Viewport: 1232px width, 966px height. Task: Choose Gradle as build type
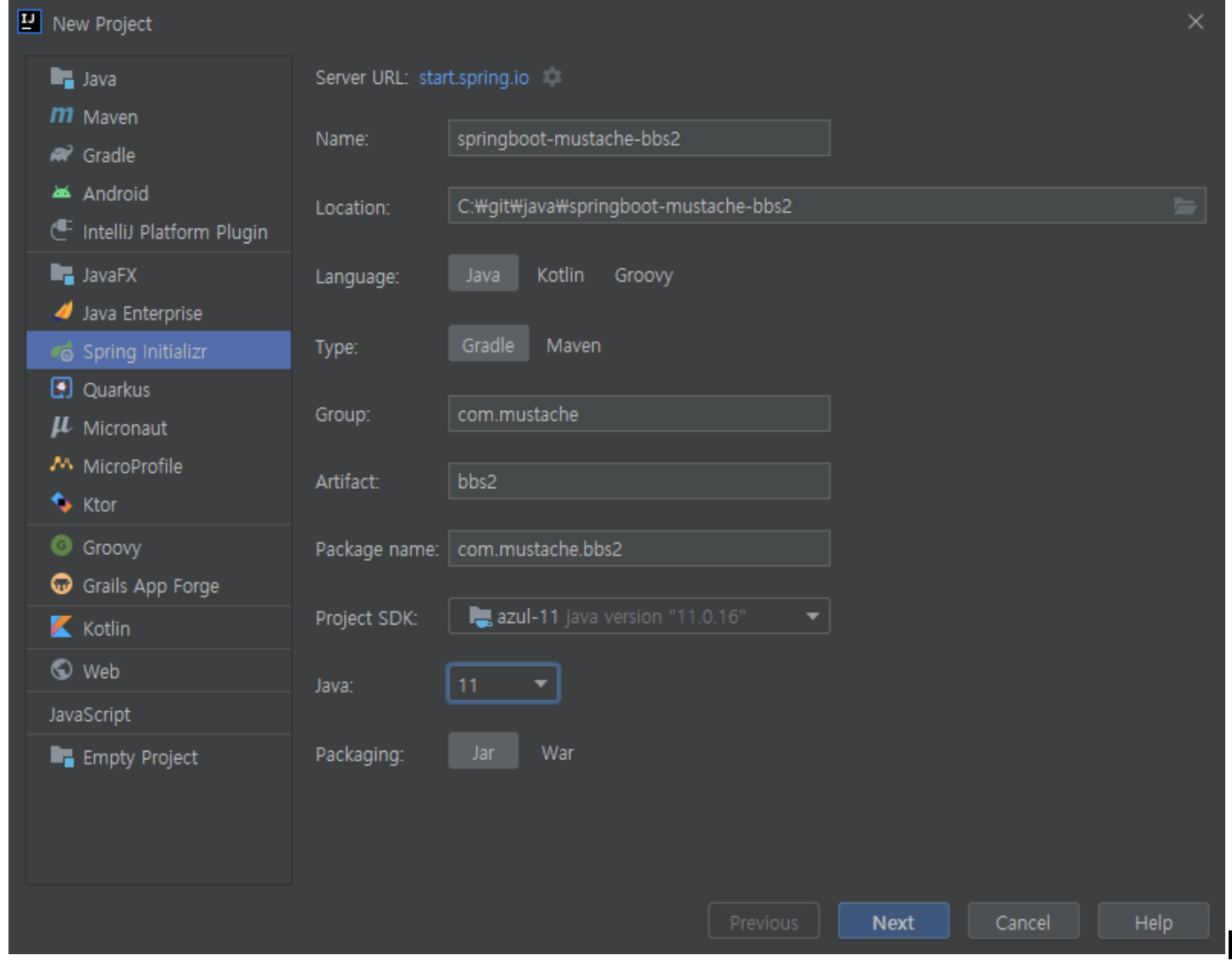(x=488, y=345)
